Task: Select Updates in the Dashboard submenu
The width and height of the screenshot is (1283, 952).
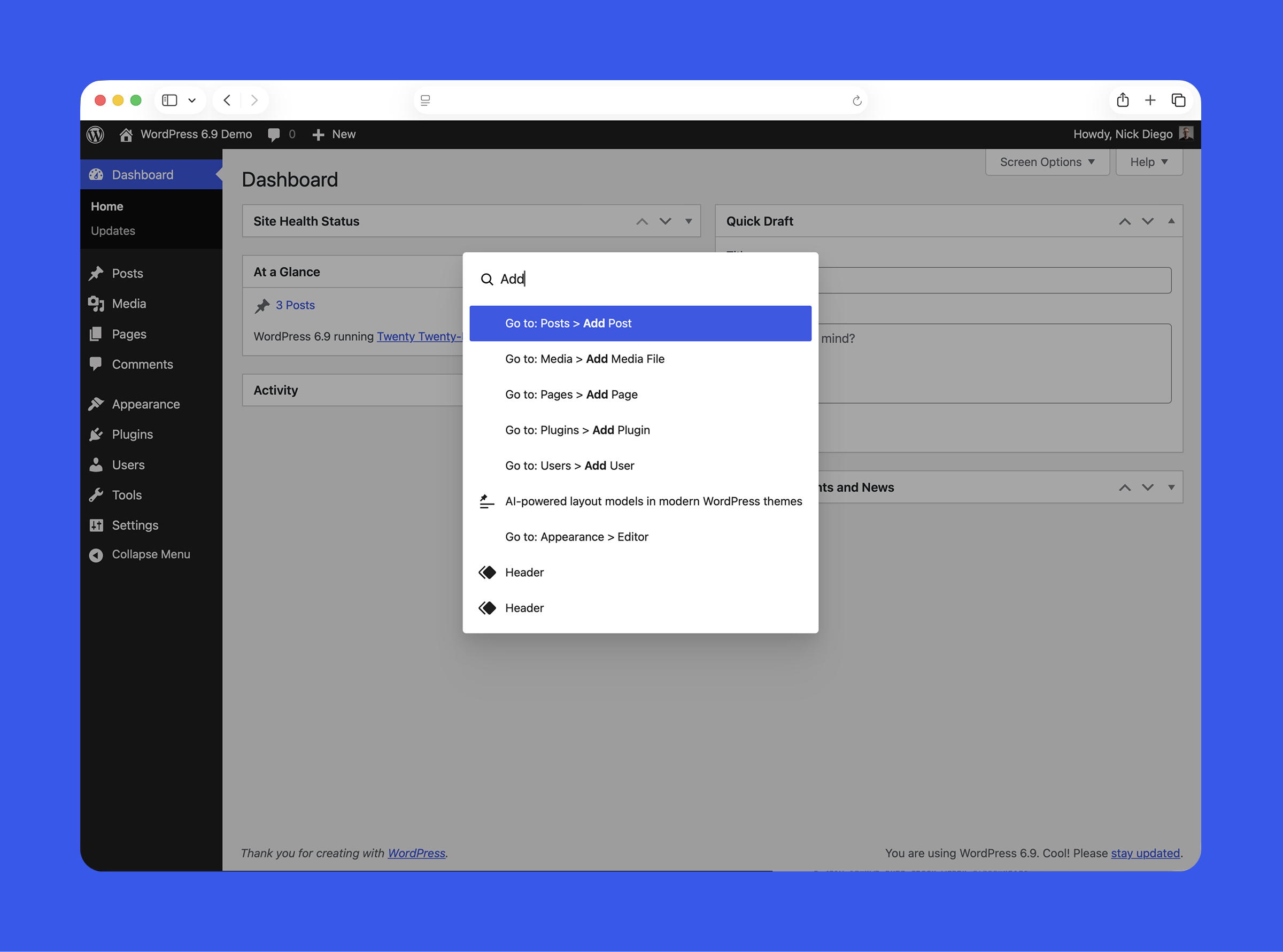Action: [x=113, y=230]
